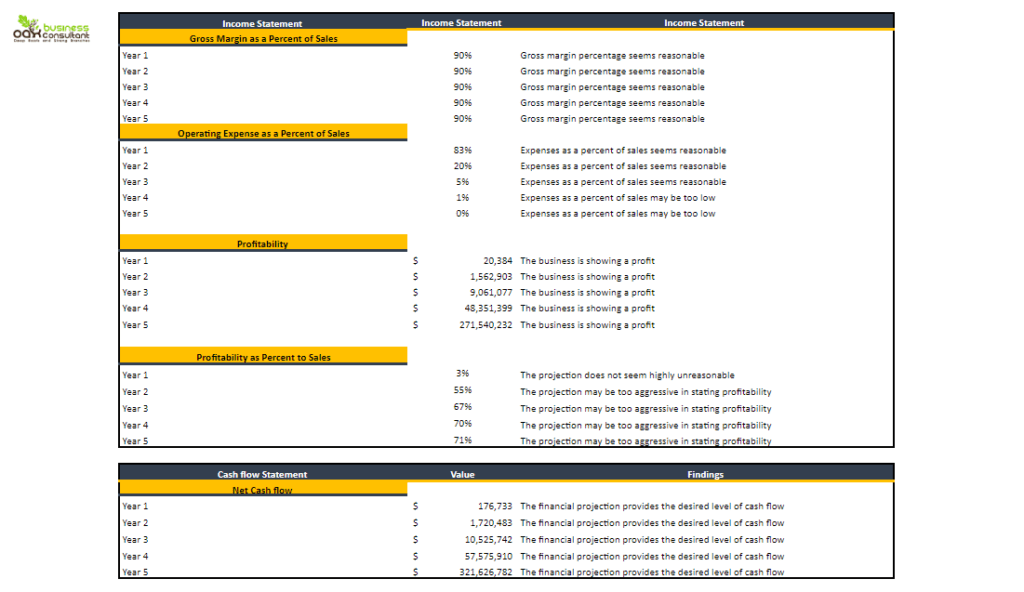The height and width of the screenshot is (592, 1024).
Task: Select the 3% profitability percent cell
Action: (x=462, y=373)
